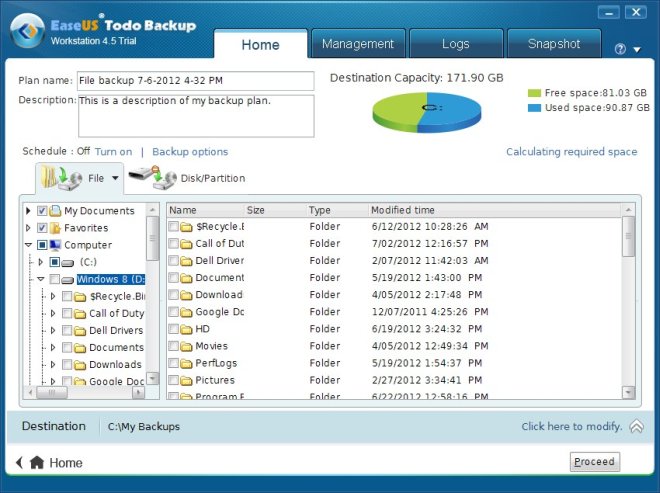The image size is (660, 493).
Task: Click the (C:) drive icon
Action: 67,263
